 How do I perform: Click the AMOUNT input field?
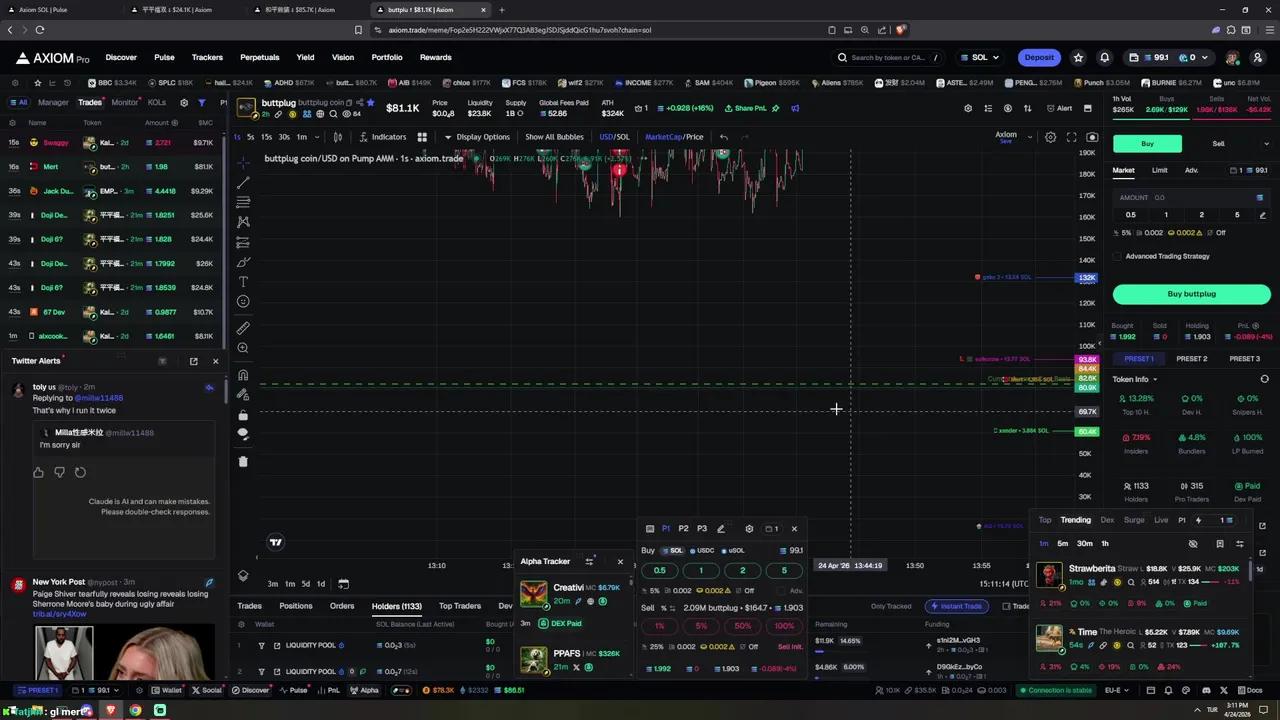coord(1192,197)
